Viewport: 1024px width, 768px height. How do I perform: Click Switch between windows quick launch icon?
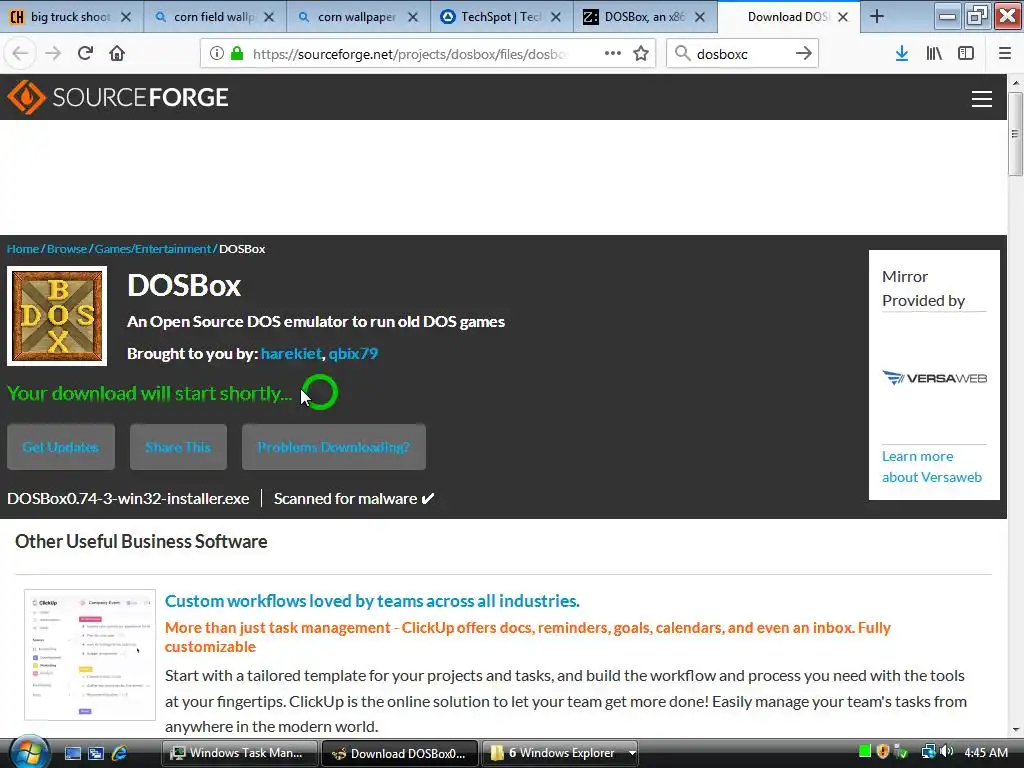click(95, 753)
